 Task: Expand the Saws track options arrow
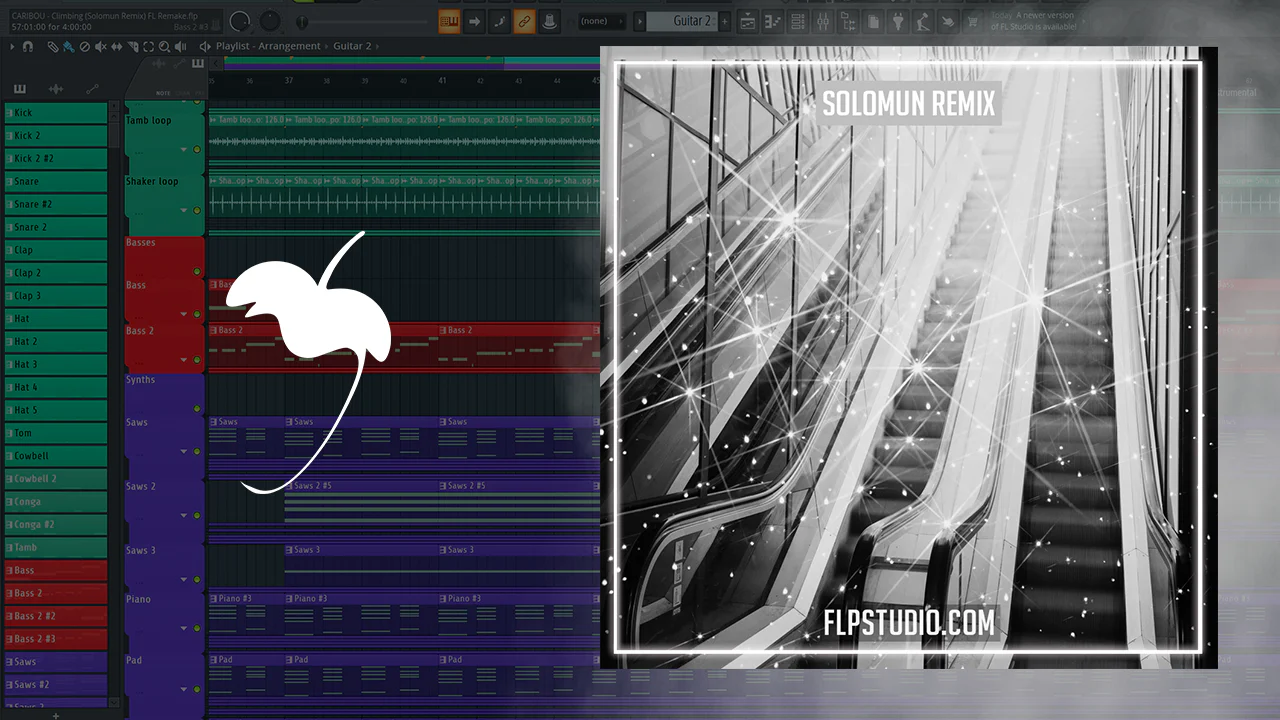click(x=184, y=452)
